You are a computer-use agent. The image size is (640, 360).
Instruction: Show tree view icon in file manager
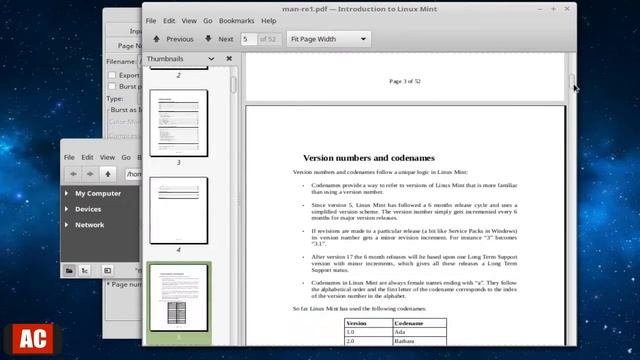click(85, 271)
